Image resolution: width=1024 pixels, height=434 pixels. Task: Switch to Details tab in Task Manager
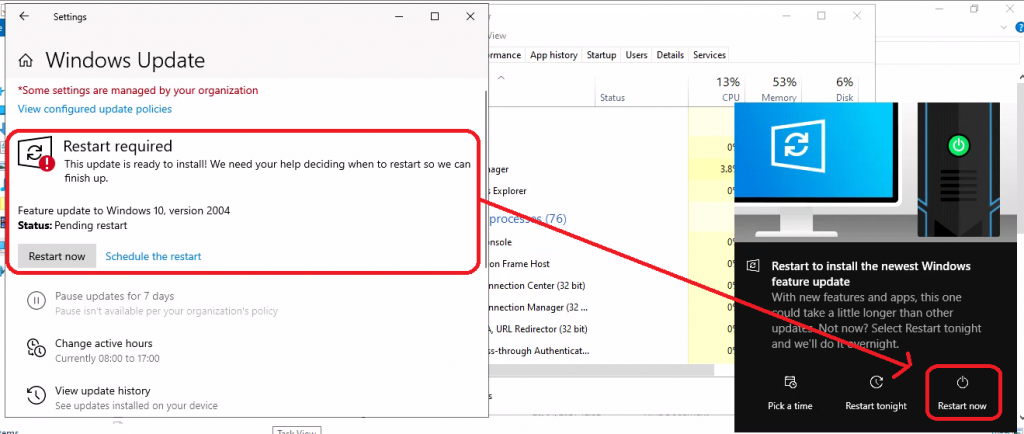(670, 55)
